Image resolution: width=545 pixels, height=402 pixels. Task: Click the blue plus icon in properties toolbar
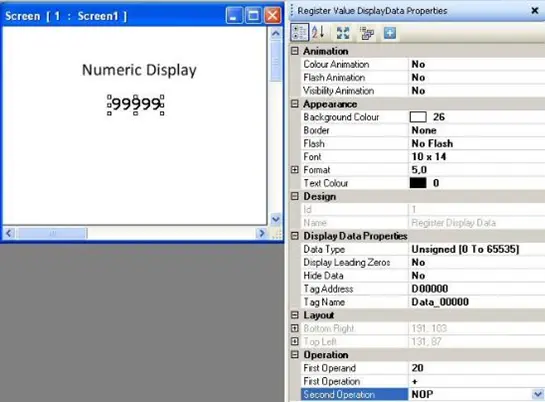[x=390, y=33]
